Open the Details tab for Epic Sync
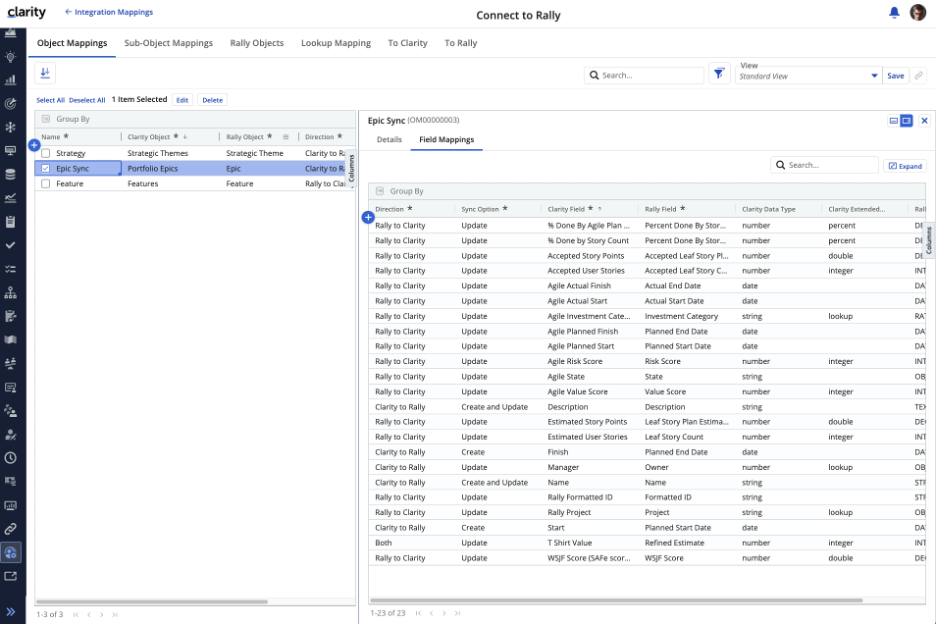This screenshot has height=624, width=936. [x=389, y=140]
